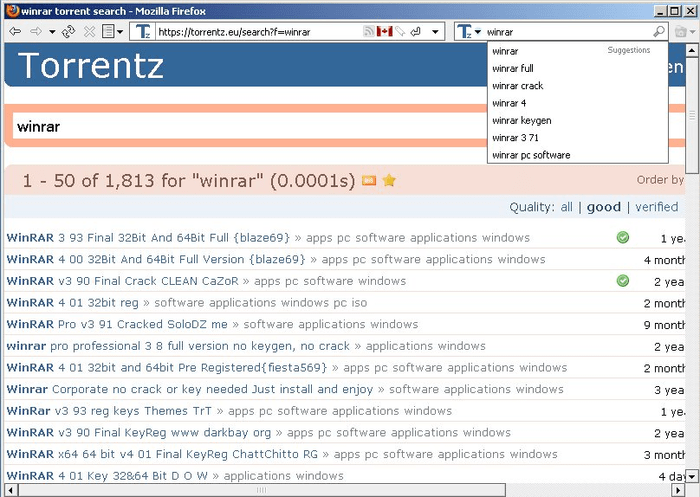Click the magnifier icon in search bar
The image size is (700, 497).
point(659,32)
